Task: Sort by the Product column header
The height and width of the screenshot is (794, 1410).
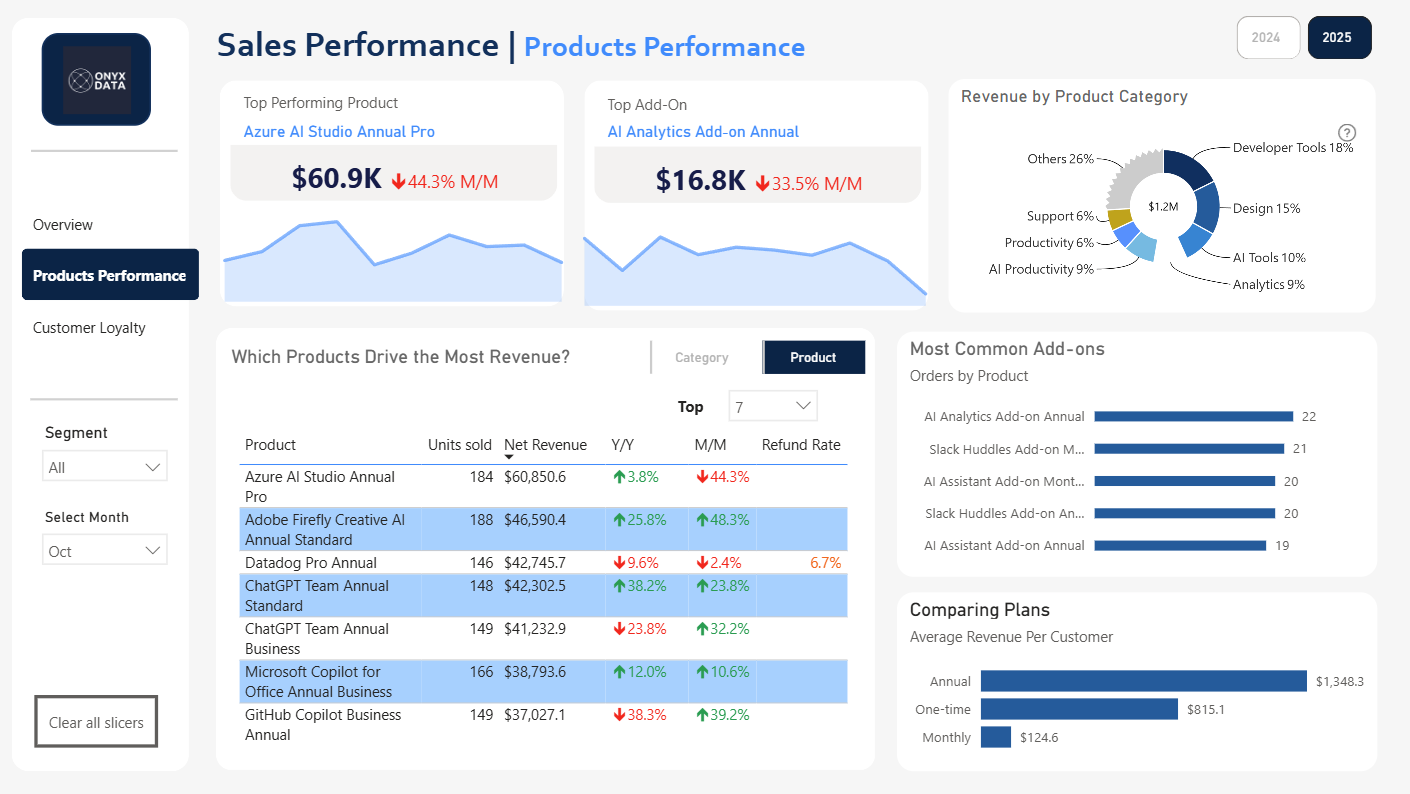Action: tap(271, 445)
